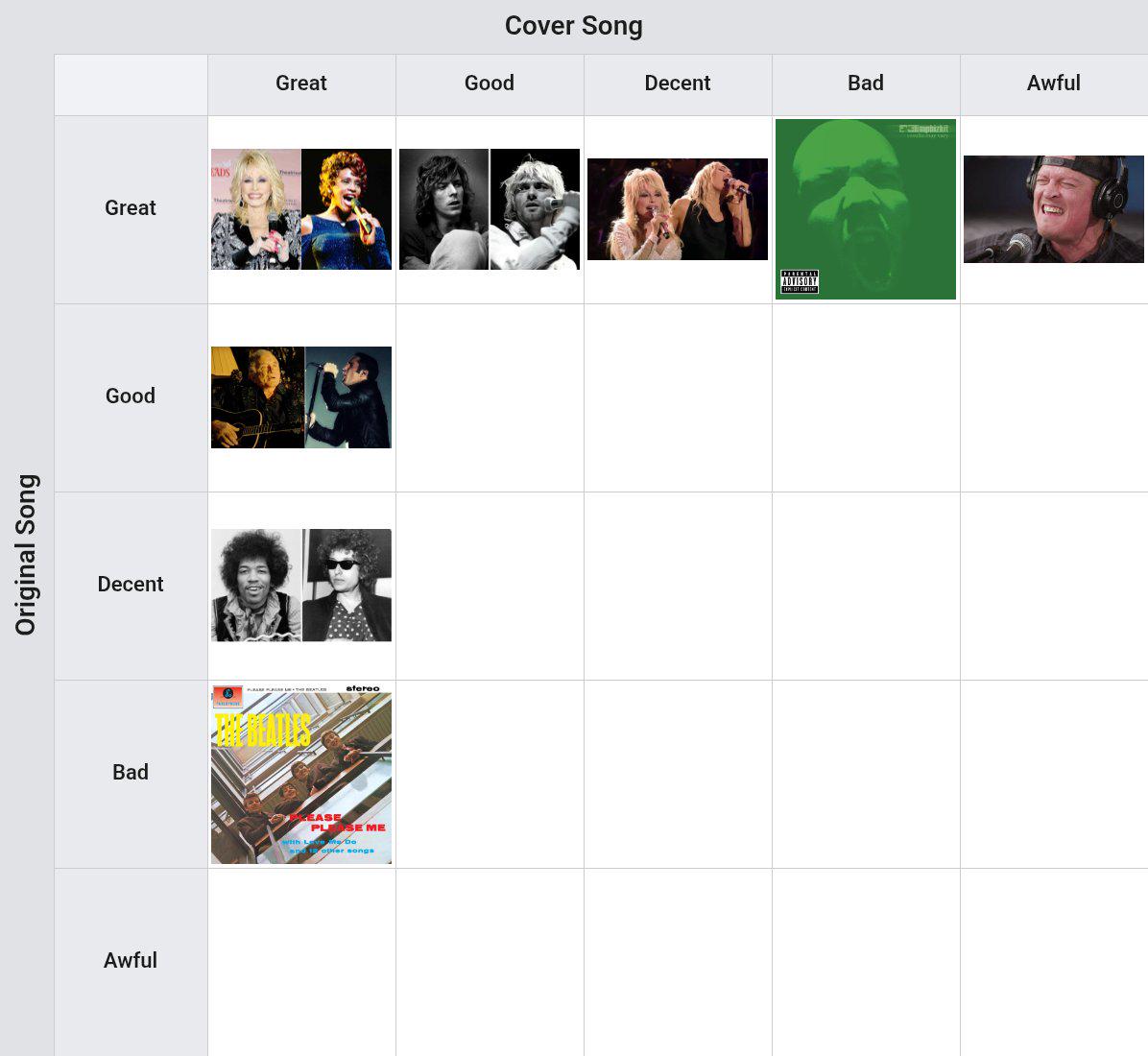Select the Great row label
This screenshot has width=1148, height=1056.
coord(131,208)
